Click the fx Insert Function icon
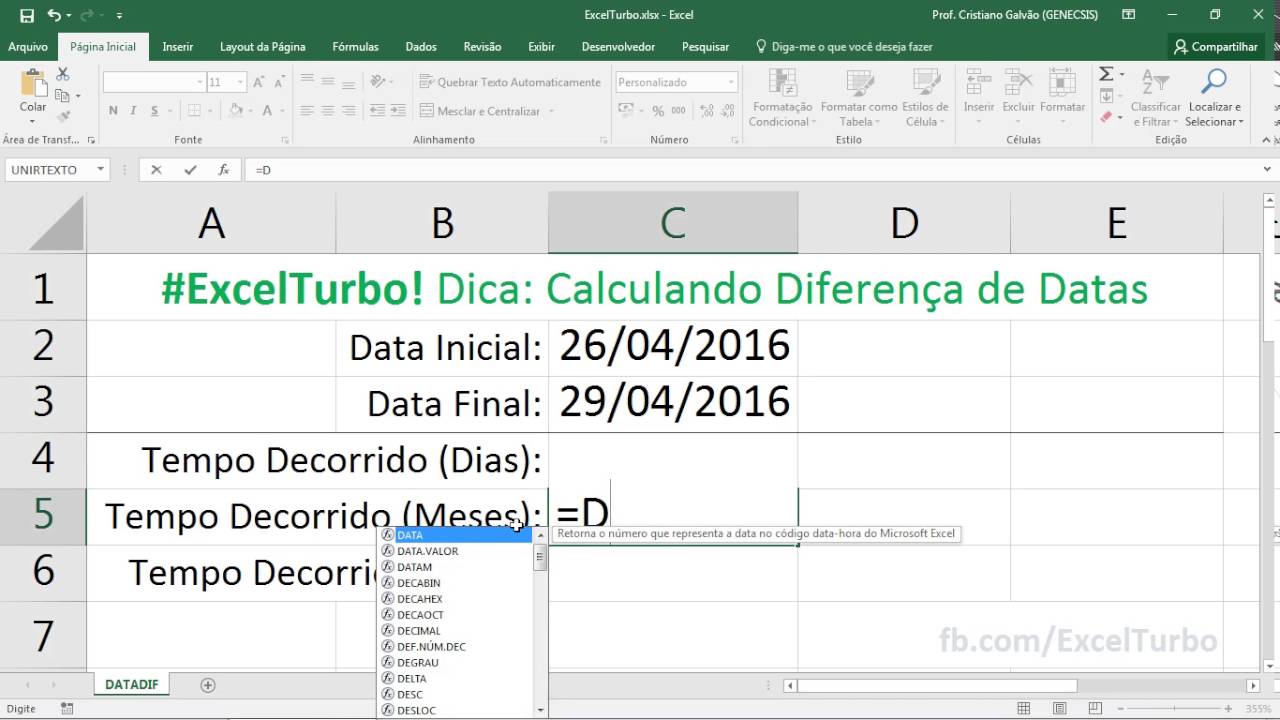The height and width of the screenshot is (720, 1280). [224, 170]
